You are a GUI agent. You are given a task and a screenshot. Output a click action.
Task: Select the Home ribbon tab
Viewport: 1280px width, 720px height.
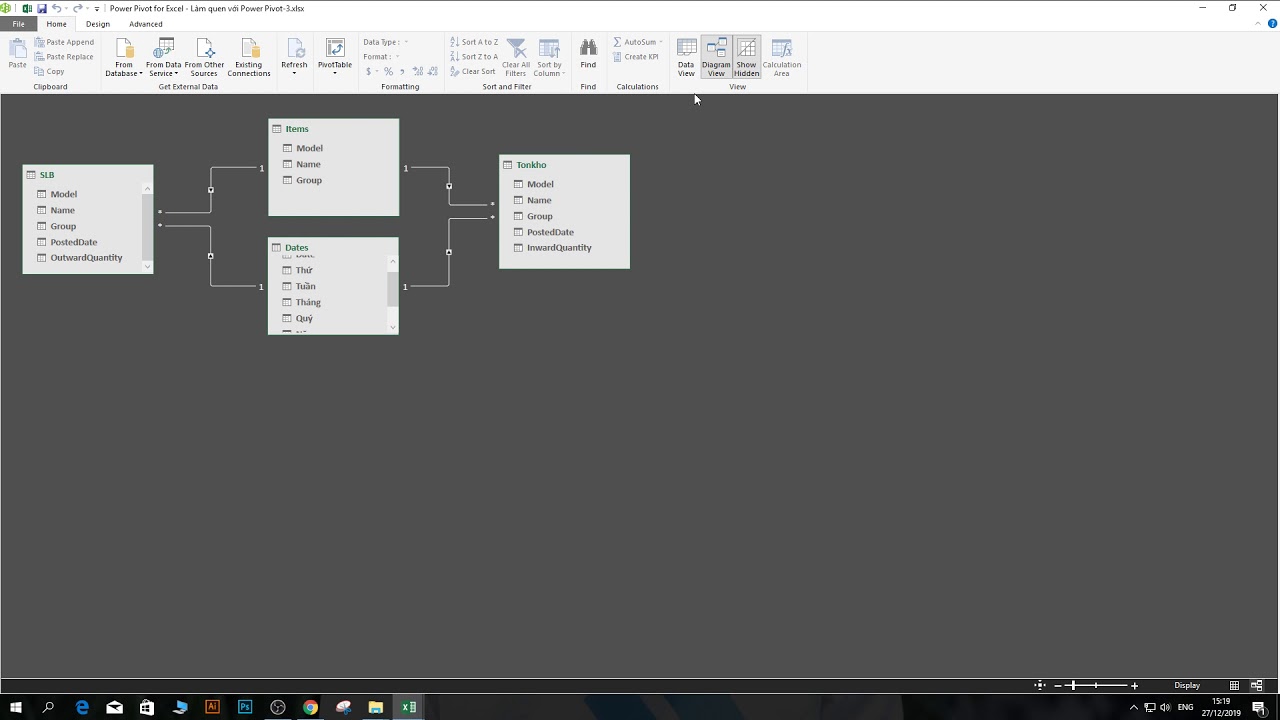[56, 24]
